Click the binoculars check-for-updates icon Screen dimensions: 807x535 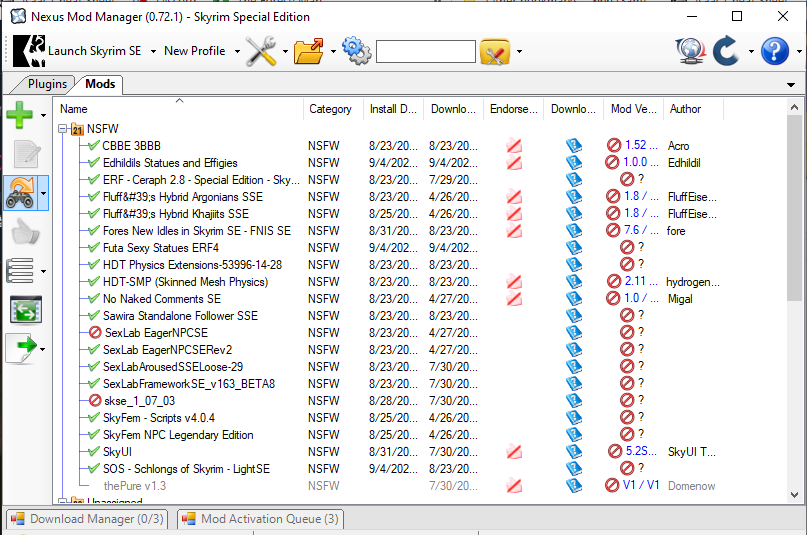click(20, 193)
